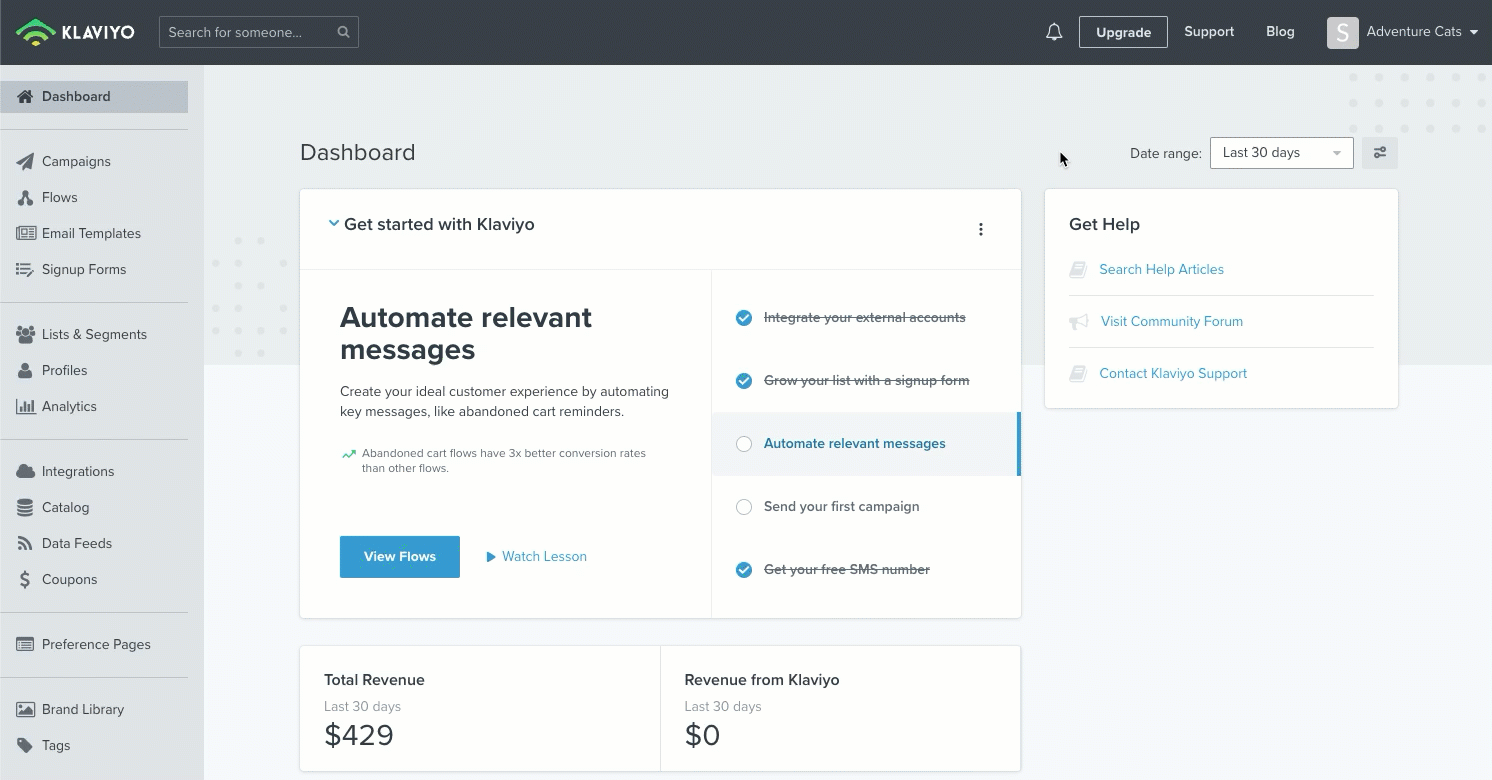
Task: Open Search Help Articles link
Action: tap(1161, 270)
